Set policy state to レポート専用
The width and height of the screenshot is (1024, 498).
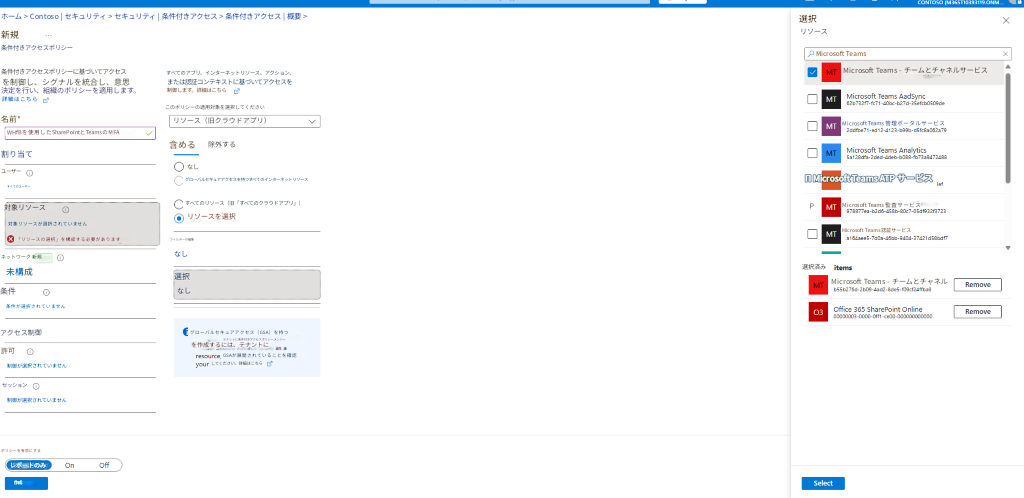(27, 465)
